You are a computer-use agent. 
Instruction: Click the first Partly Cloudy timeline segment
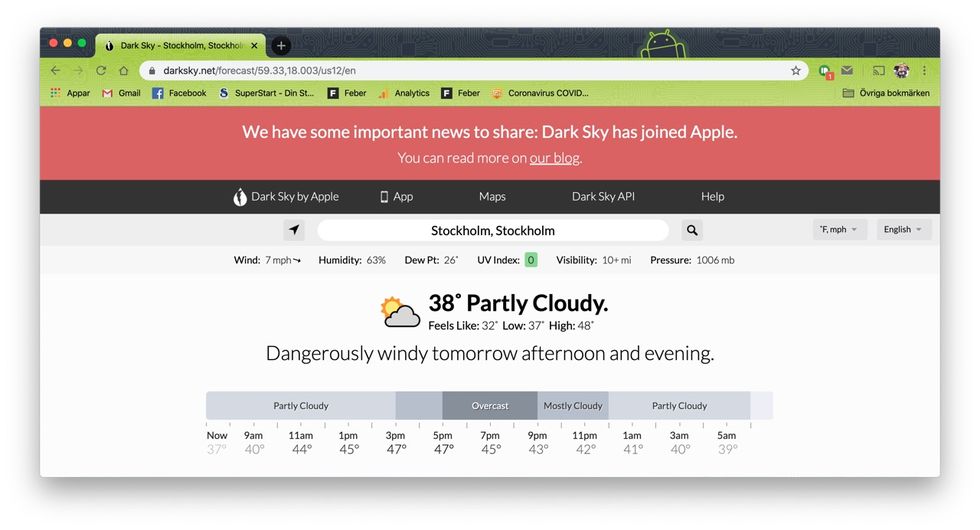[x=301, y=406]
